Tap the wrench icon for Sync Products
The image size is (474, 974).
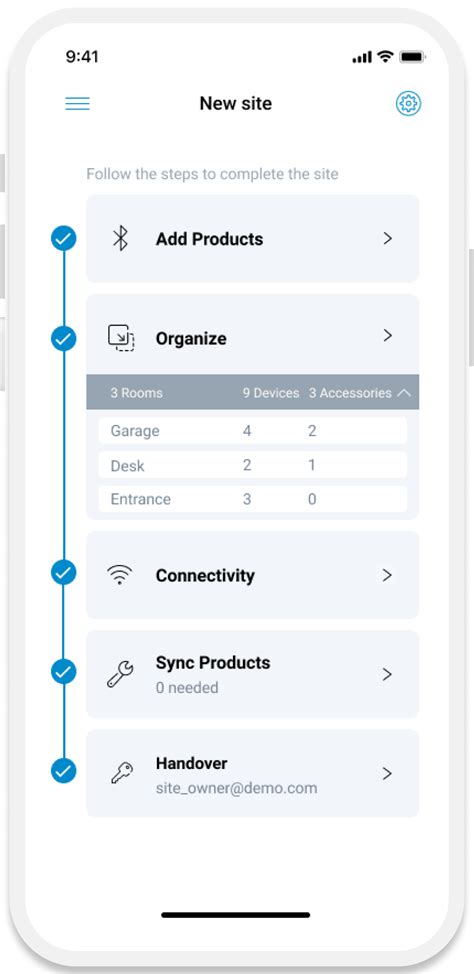point(120,675)
